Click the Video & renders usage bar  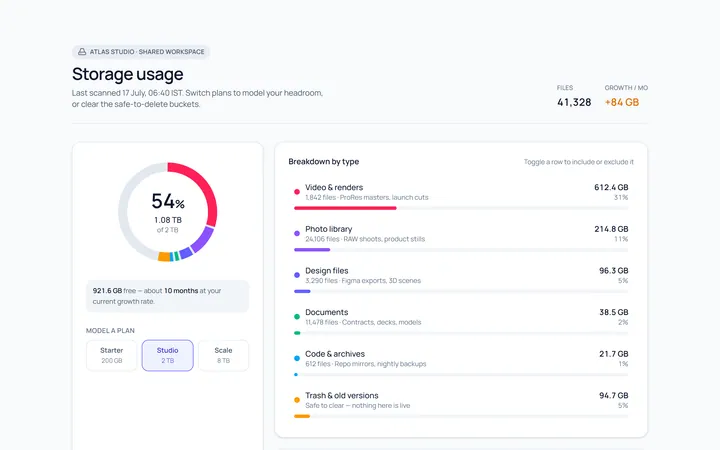(x=461, y=208)
